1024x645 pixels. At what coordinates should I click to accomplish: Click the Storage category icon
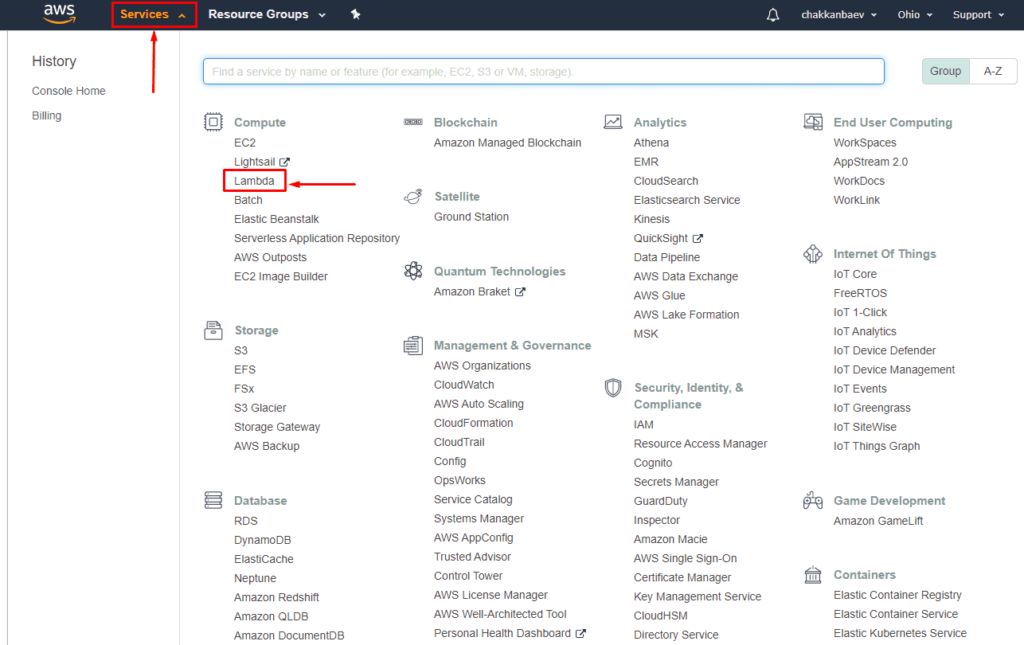pos(213,330)
